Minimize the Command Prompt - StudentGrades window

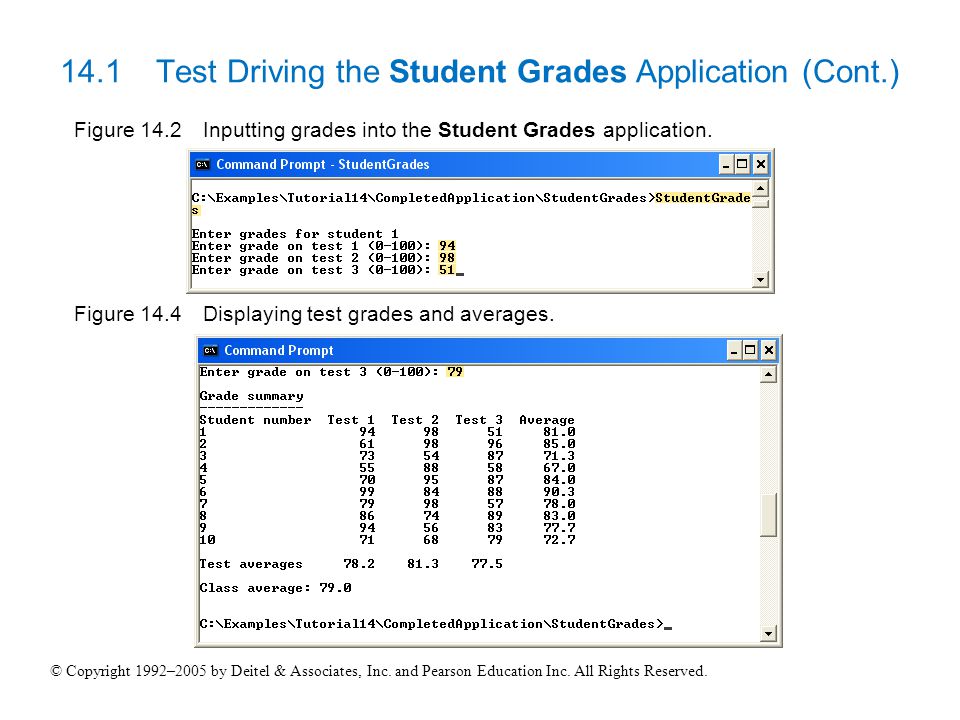pos(726,165)
